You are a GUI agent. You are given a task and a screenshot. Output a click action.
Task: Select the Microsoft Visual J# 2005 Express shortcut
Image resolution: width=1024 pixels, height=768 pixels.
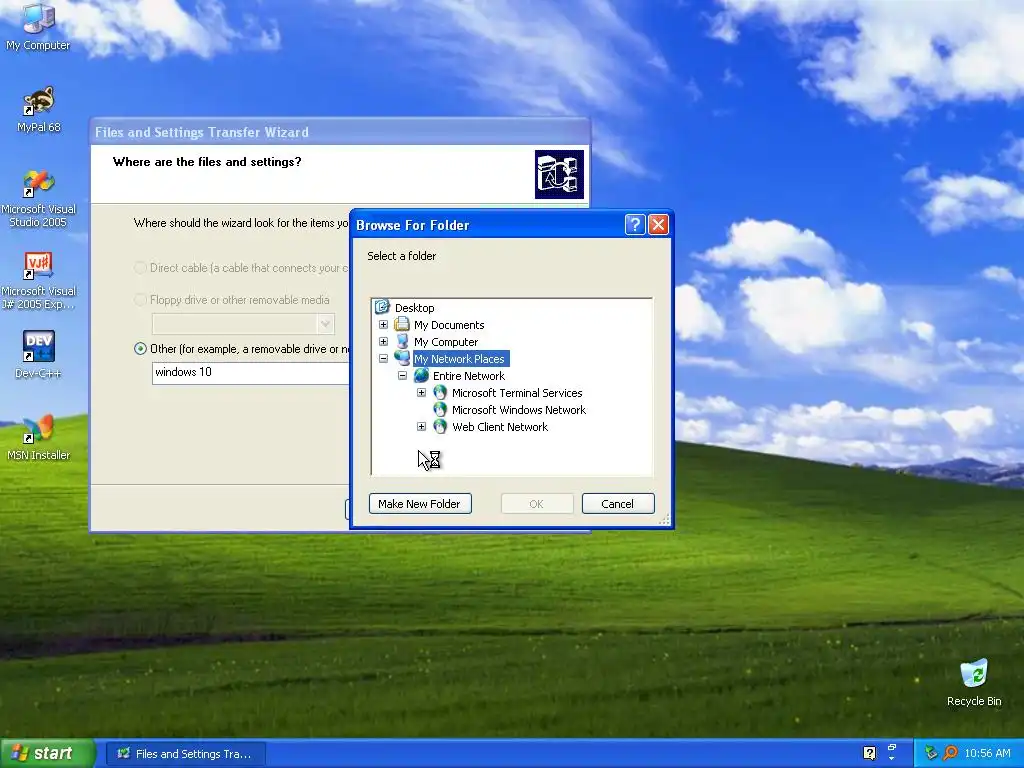pyautogui.click(x=38, y=281)
